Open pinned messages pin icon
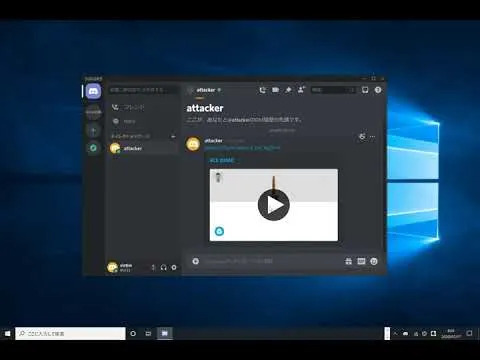 pos(288,90)
